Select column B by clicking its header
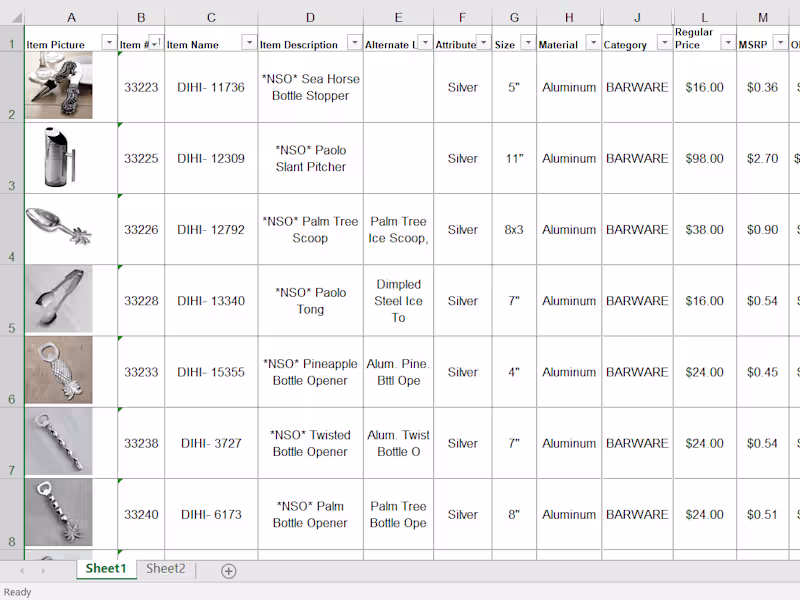The width and height of the screenshot is (800, 600). tap(141, 16)
